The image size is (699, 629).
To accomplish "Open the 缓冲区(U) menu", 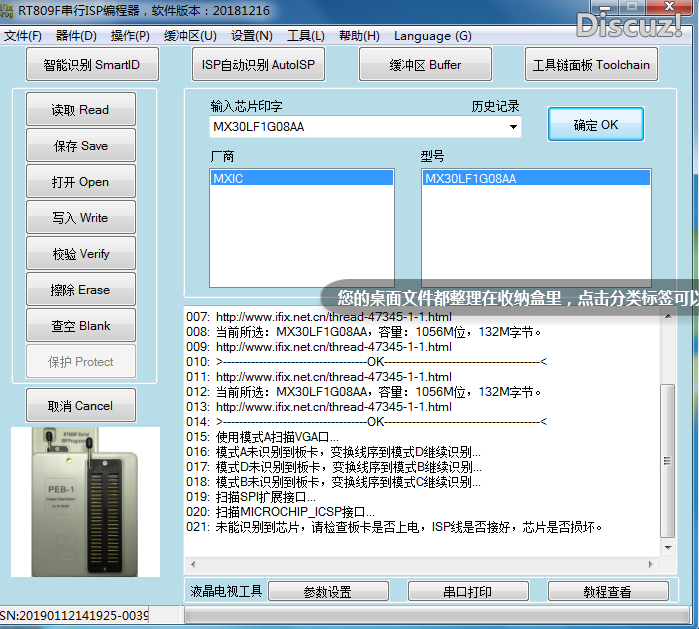I will pyautogui.click(x=190, y=36).
